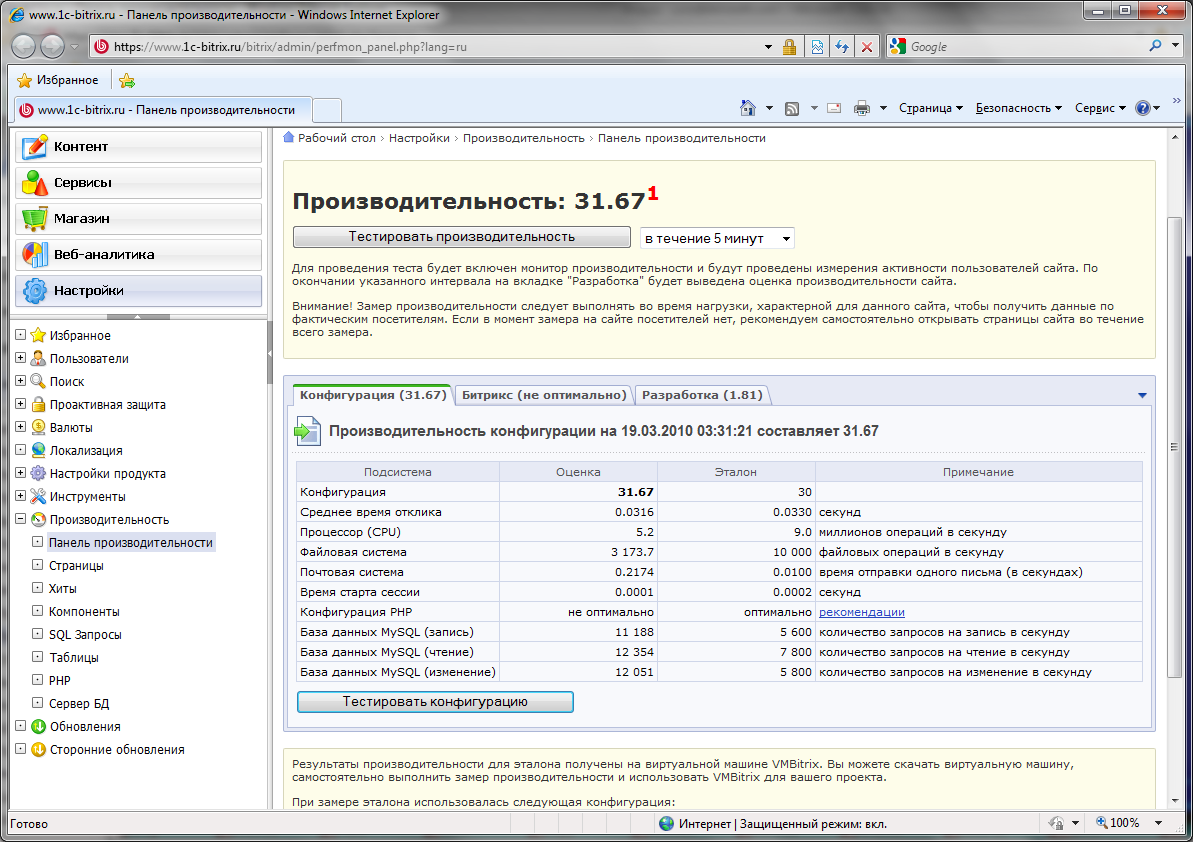Screen dimensions: 1193x842
Task: Click the browser Refresh button icon
Action: [x=842, y=47]
